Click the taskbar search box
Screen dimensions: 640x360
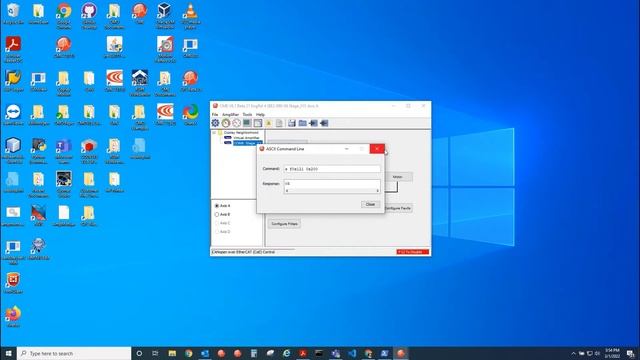pyautogui.click(x=74, y=353)
